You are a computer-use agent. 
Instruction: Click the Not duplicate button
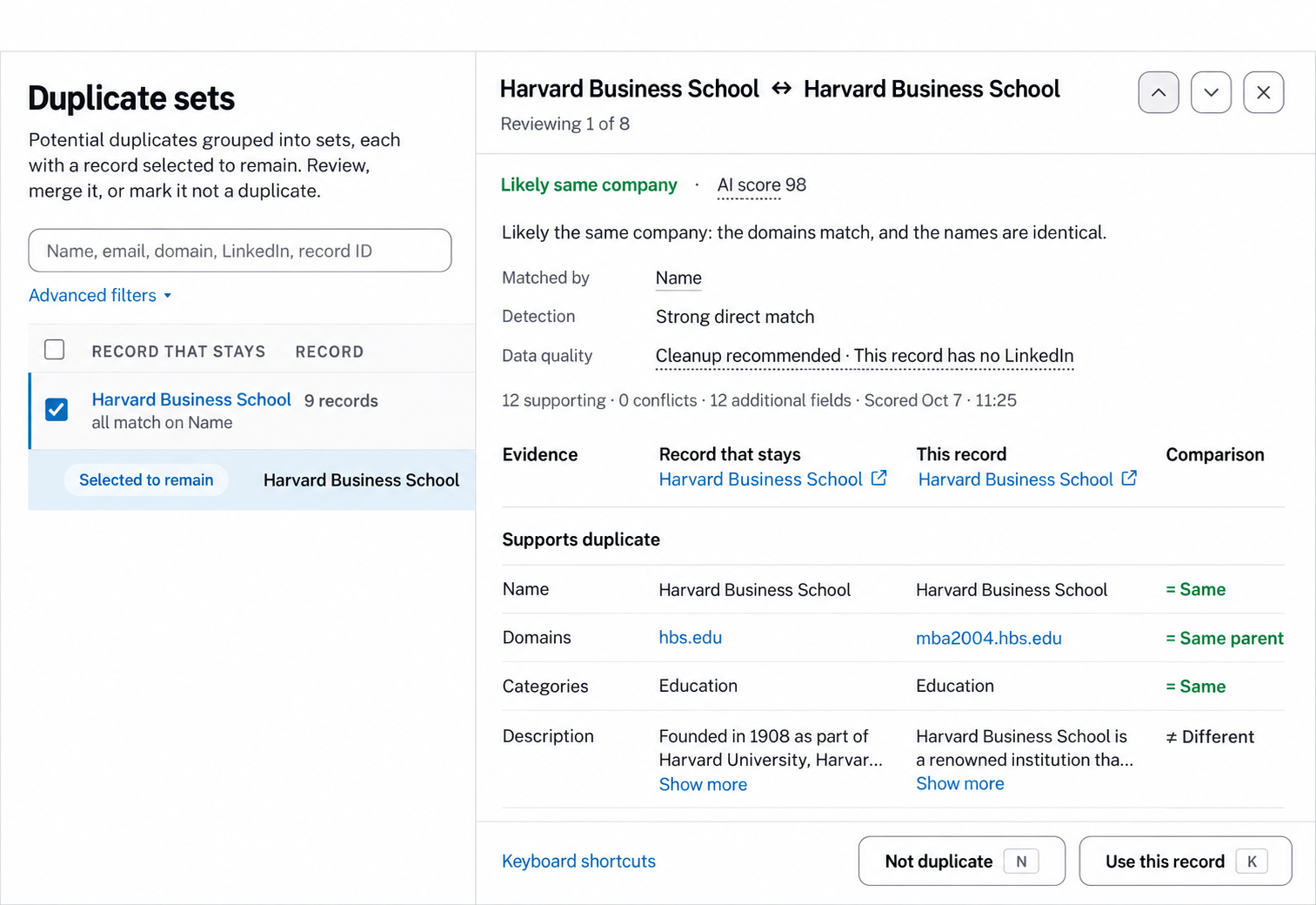[x=962, y=861]
